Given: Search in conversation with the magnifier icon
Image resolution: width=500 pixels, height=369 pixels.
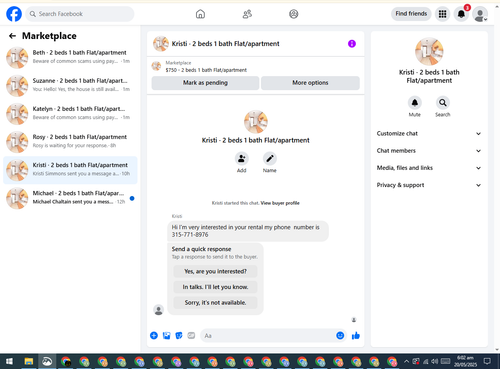Looking at the screenshot, I should [443, 103].
